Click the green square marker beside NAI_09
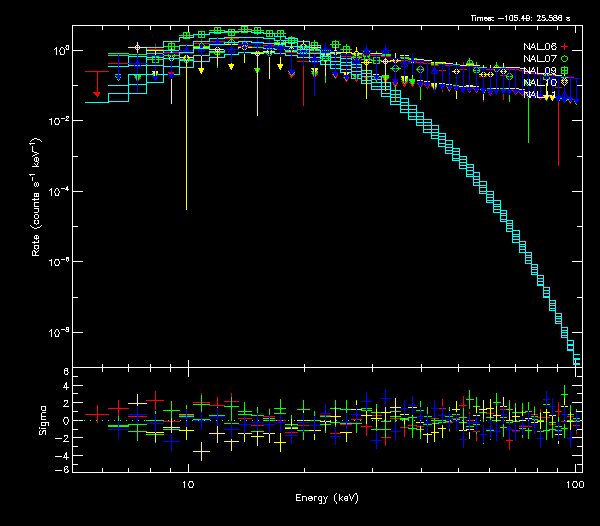Screen dimensions: 600x526 564,71
